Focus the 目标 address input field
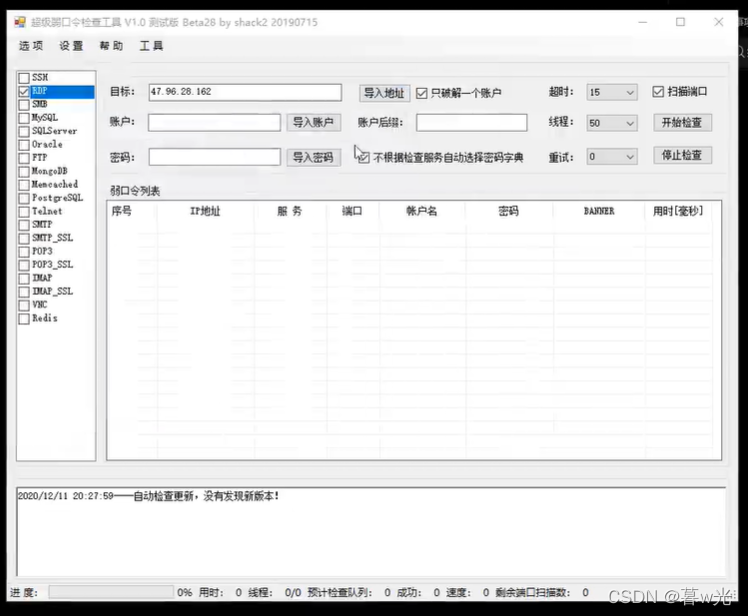The image size is (748, 616). pos(245,92)
